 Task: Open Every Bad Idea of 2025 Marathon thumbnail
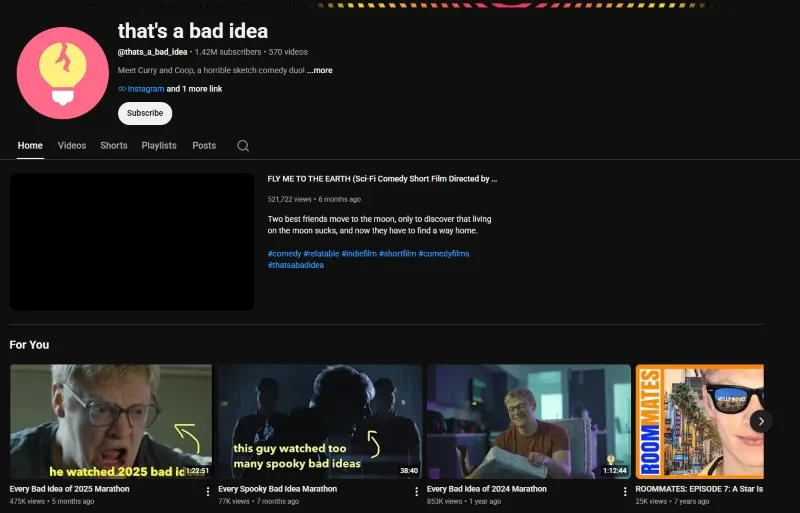click(x=111, y=422)
